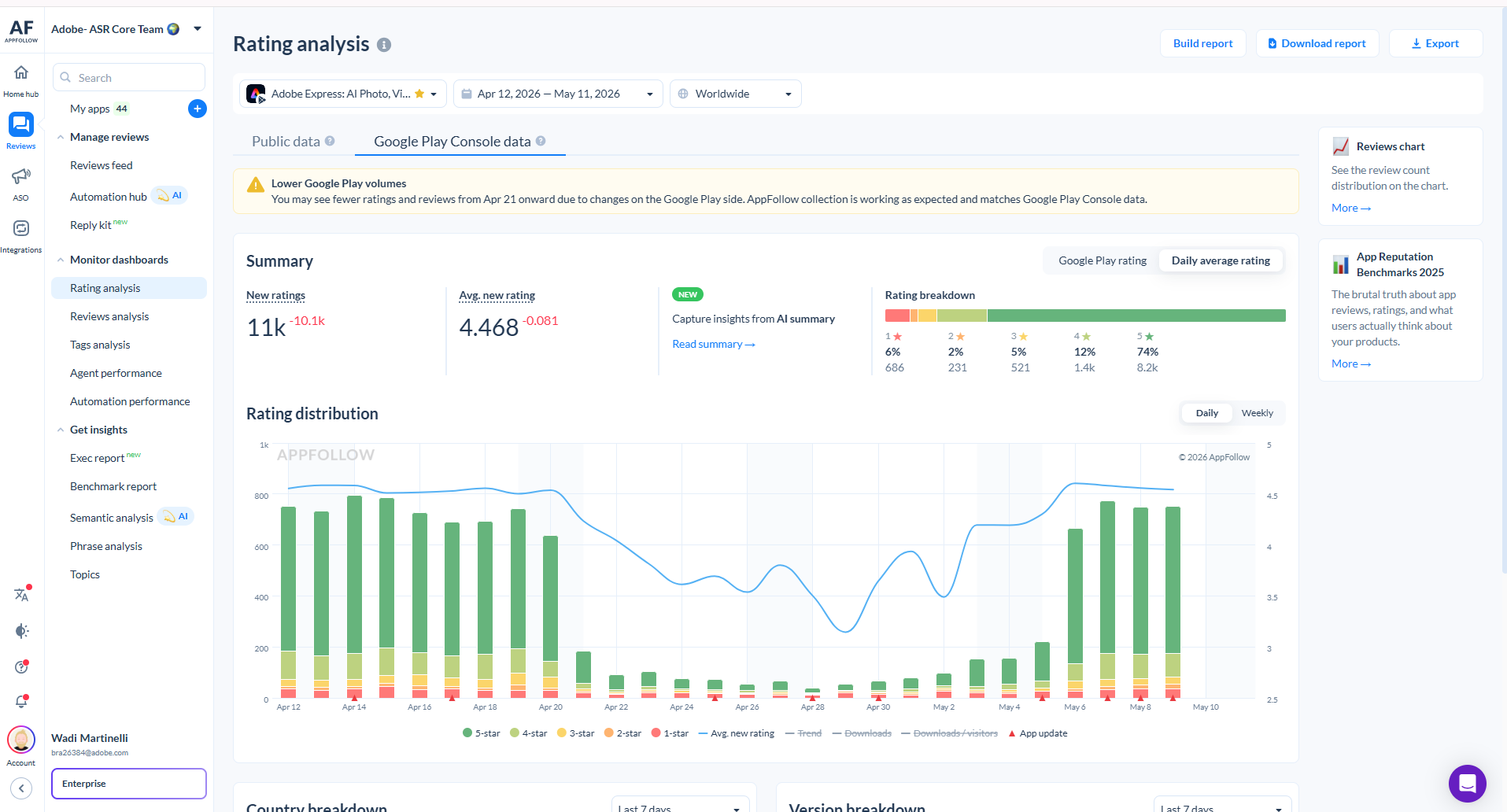Open the ASO megaphone icon
Image resolution: width=1507 pixels, height=812 pixels.
(21, 176)
